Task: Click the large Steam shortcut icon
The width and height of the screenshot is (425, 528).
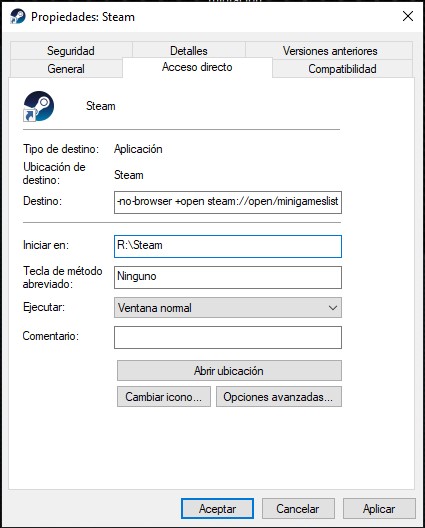Action: (38, 106)
